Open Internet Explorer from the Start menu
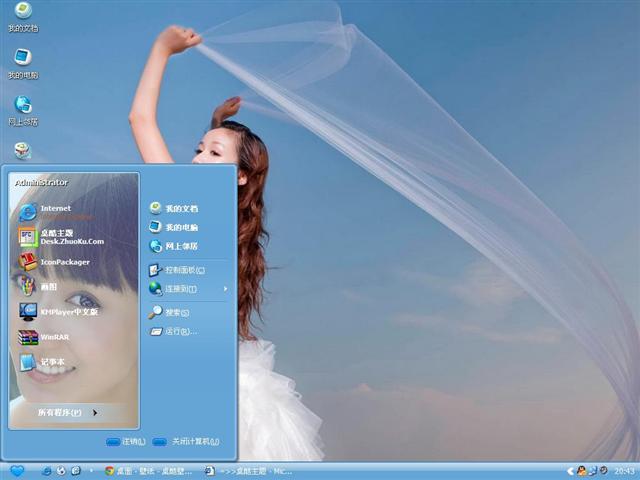 (x=55, y=211)
